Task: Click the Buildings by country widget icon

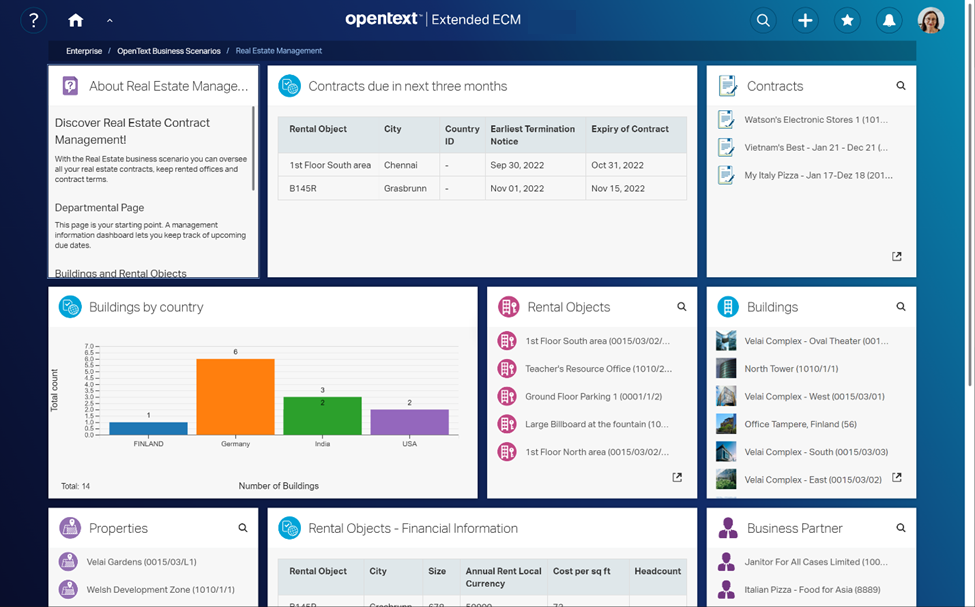Action: (x=70, y=307)
